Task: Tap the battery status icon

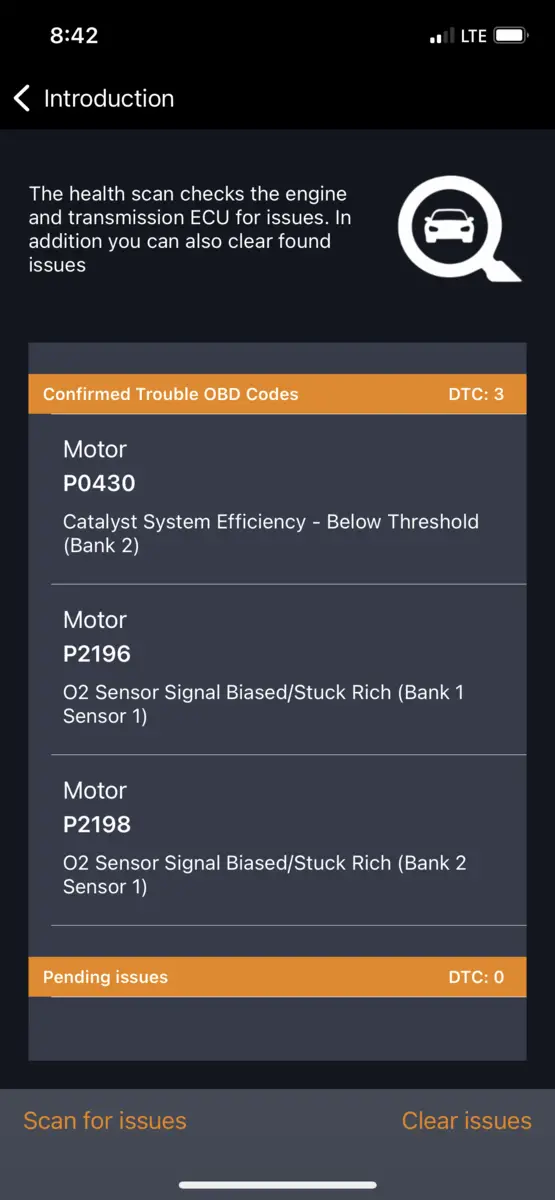Action: (511, 36)
